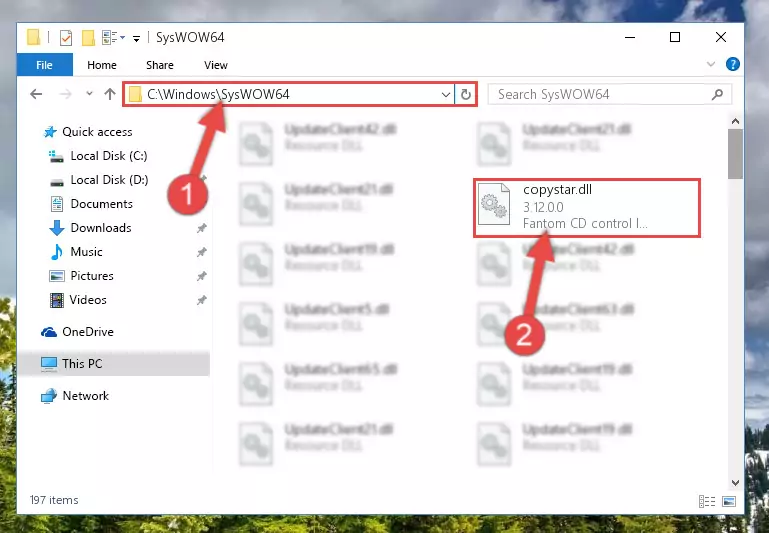This screenshot has width=769, height=533.
Task: Click the Local Disk (C:) drive icon
Action: point(56,156)
